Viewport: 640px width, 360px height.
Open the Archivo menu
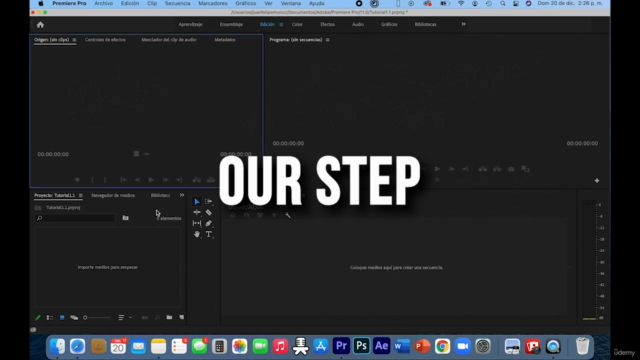[x=104, y=3]
